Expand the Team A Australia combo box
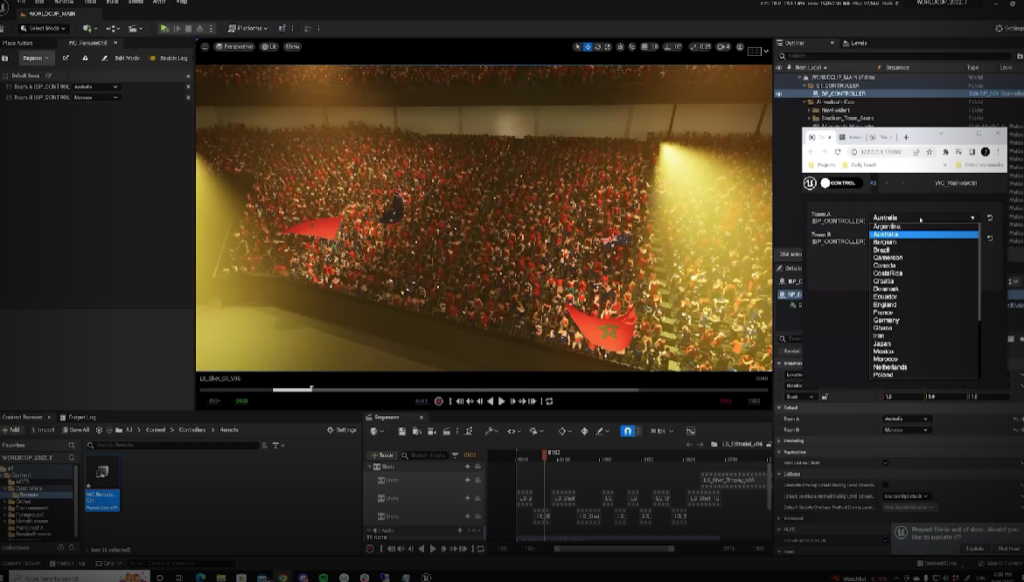Viewport: 1024px width, 582px height. pos(923,217)
